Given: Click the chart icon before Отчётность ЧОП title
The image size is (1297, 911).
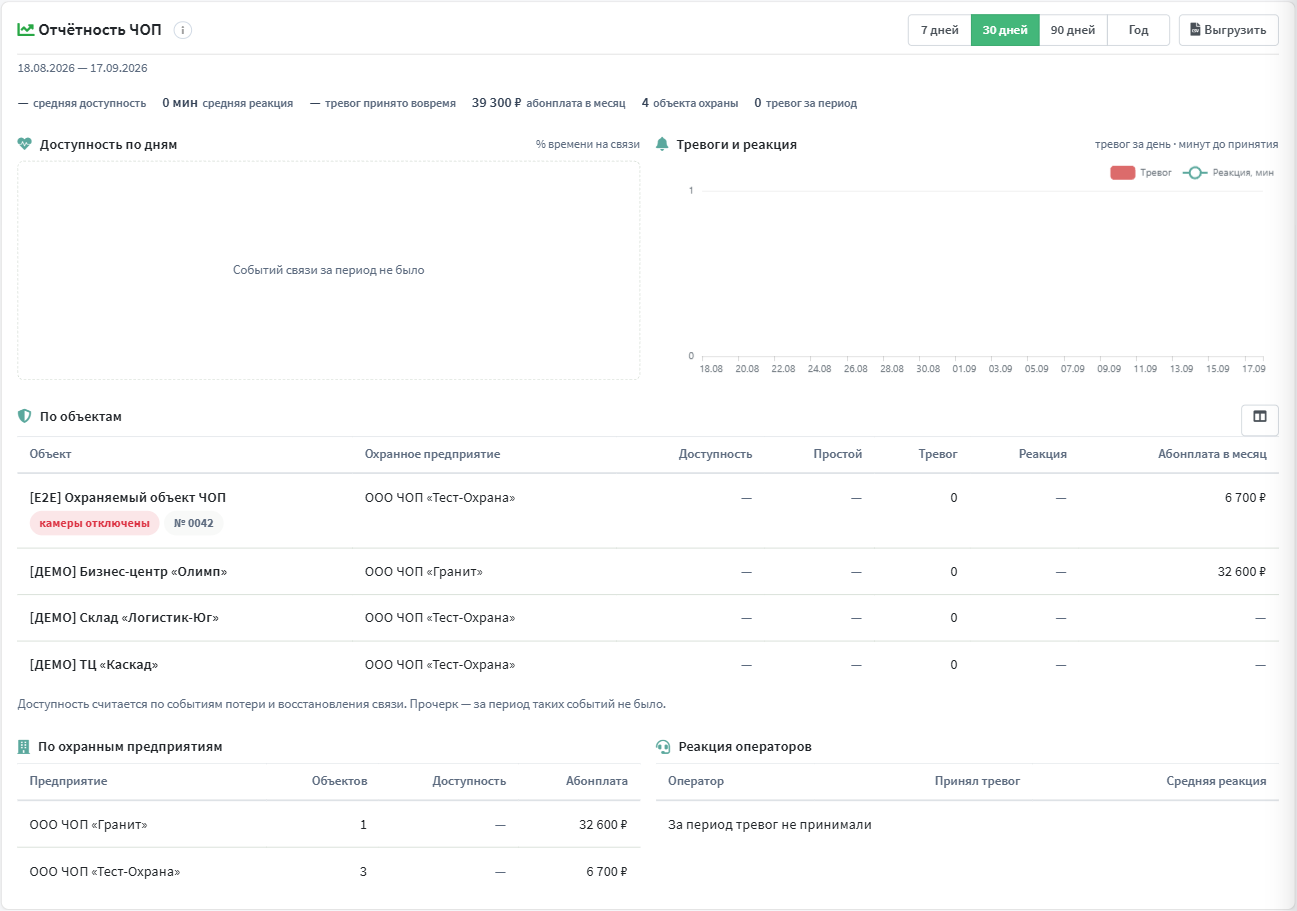Looking at the screenshot, I should (x=26, y=30).
